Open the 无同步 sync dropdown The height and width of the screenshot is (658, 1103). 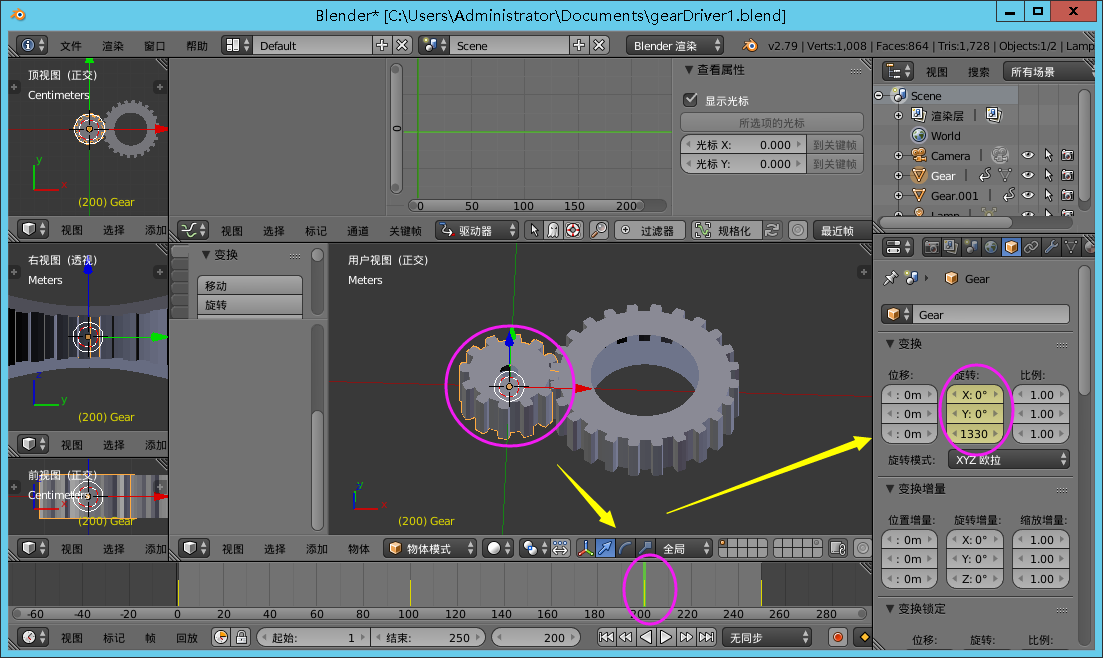[767, 638]
